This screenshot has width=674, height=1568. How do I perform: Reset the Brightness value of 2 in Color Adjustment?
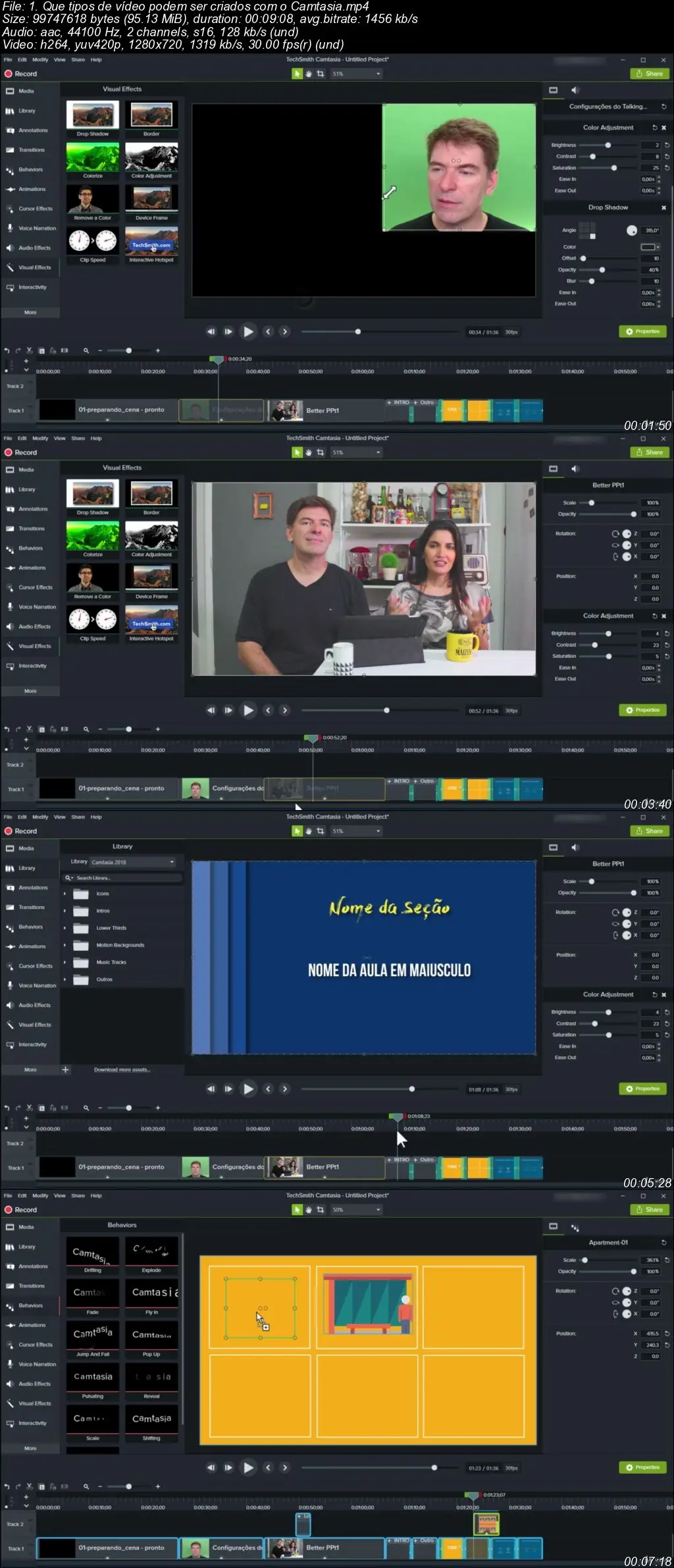(x=667, y=145)
